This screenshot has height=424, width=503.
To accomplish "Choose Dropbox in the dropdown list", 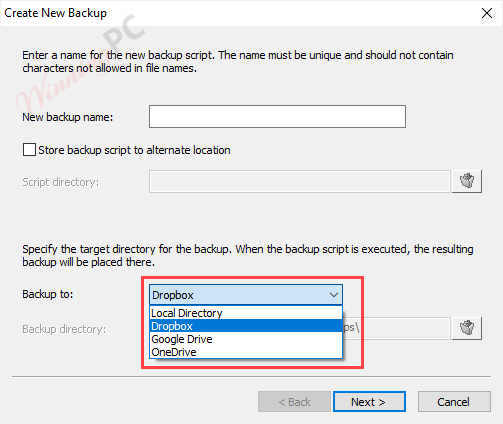I will 246,326.
